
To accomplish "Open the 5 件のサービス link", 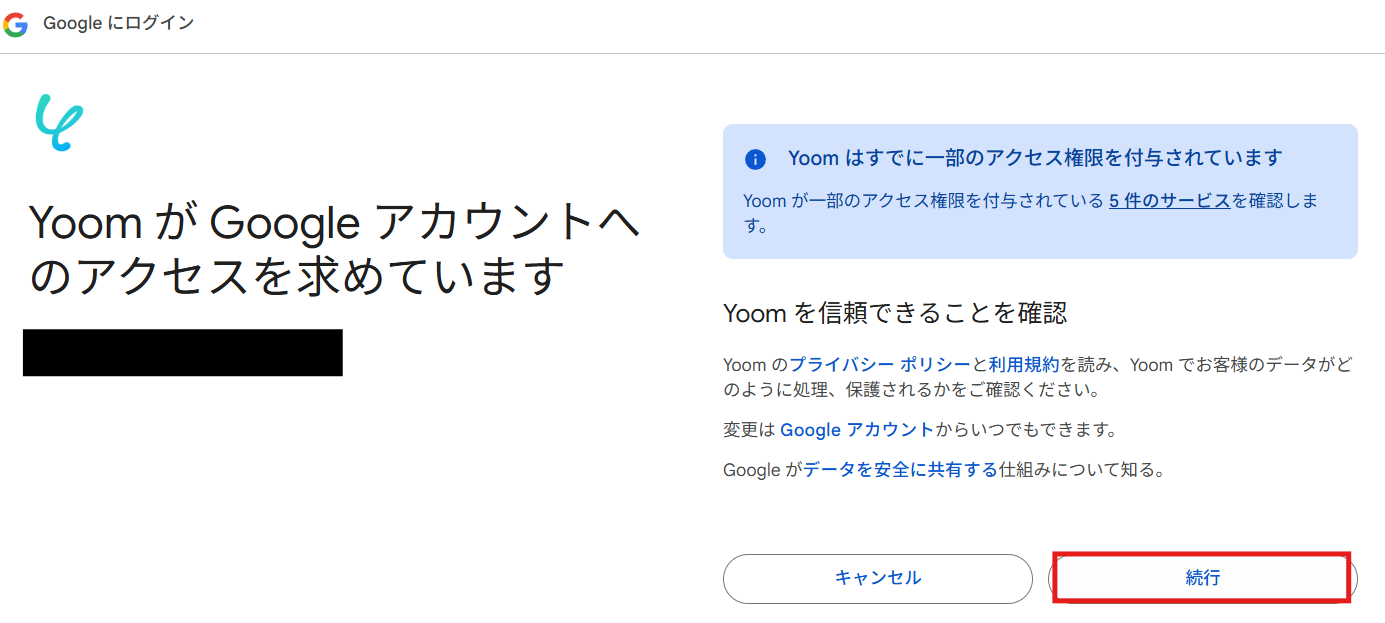I will [x=1169, y=201].
